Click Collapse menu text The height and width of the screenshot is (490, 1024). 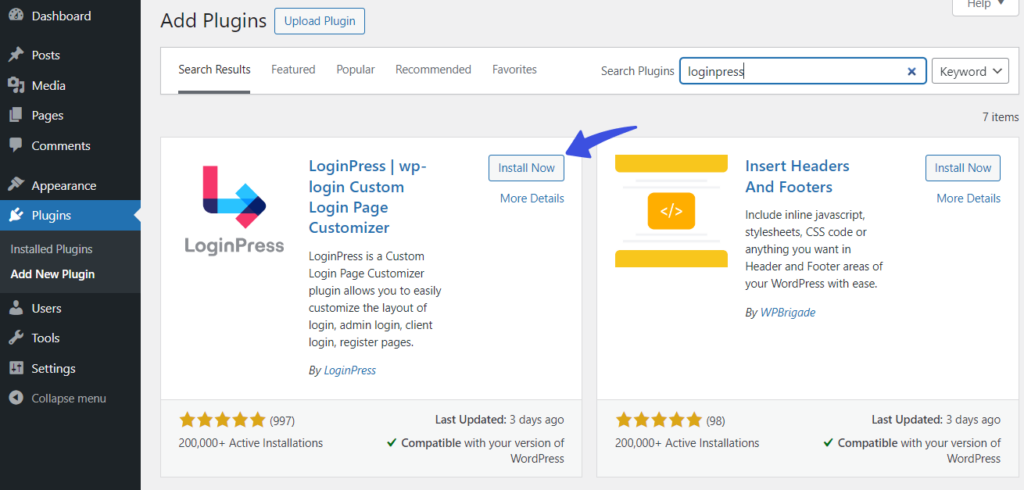pyautogui.click(x=69, y=398)
